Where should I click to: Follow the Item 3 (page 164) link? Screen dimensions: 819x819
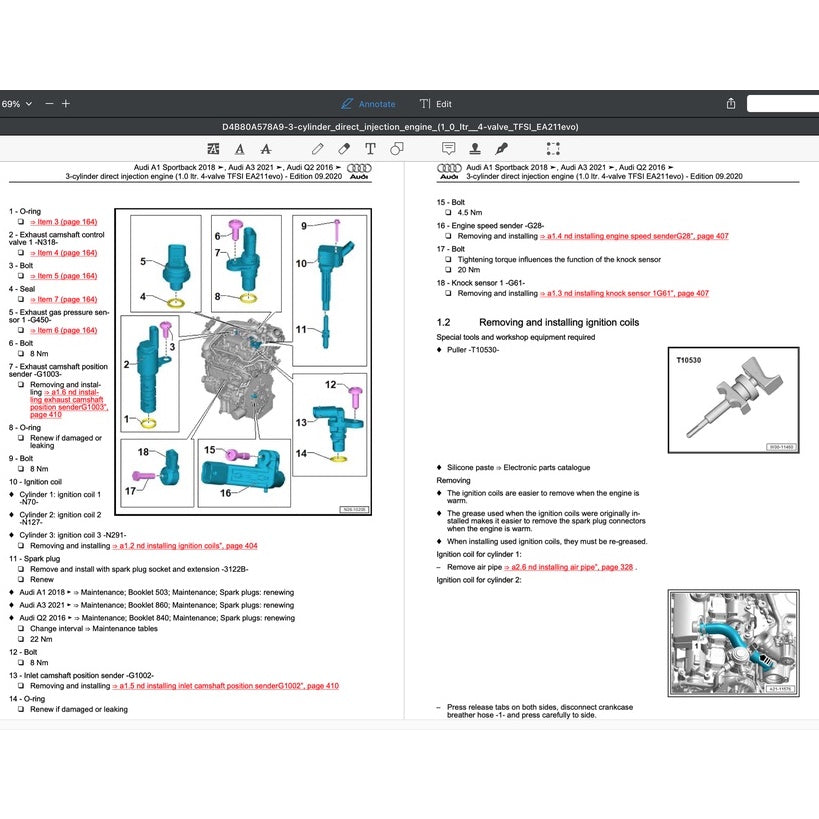tap(66, 221)
